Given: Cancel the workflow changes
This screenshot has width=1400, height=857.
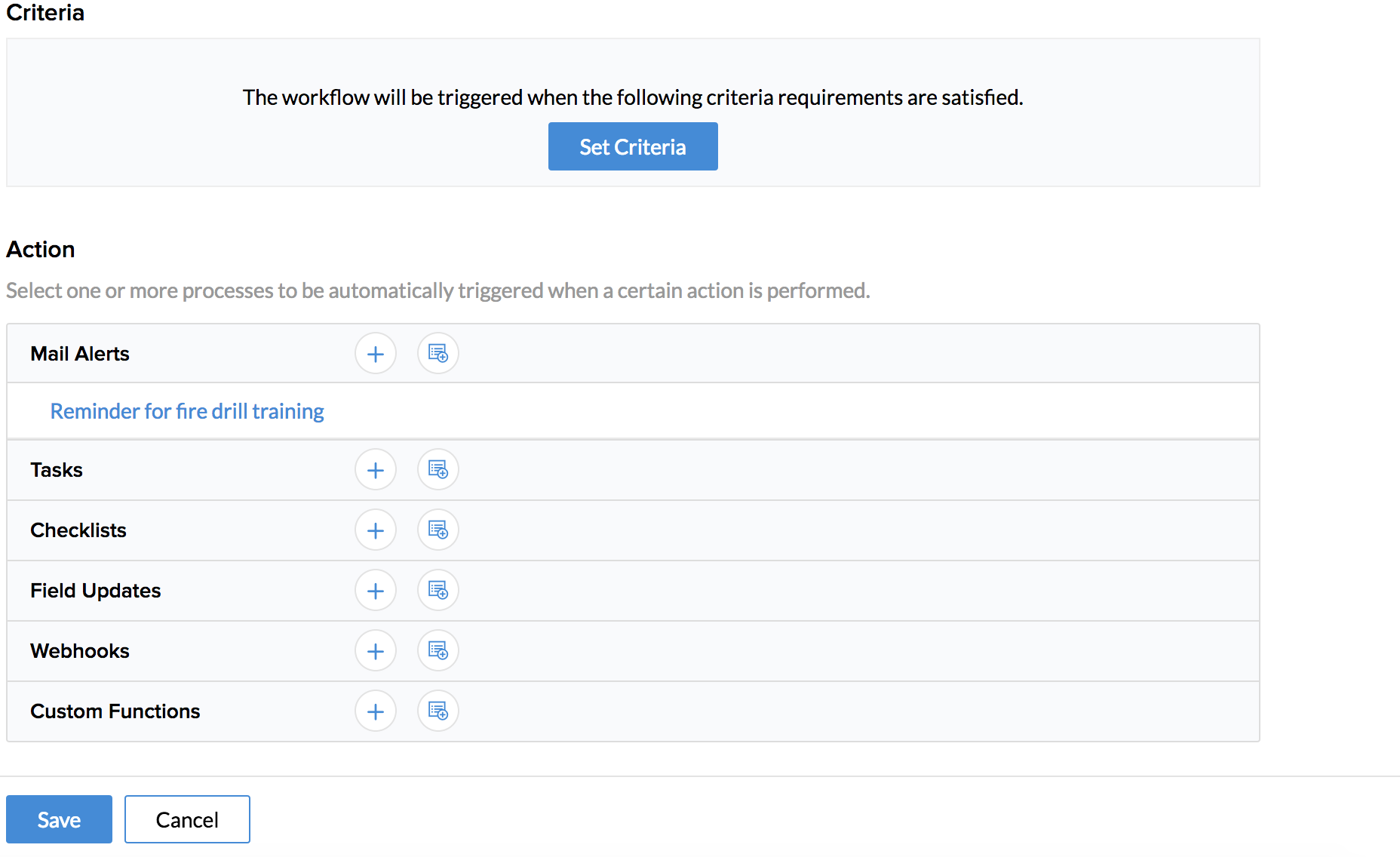Looking at the screenshot, I should pyautogui.click(x=187, y=819).
